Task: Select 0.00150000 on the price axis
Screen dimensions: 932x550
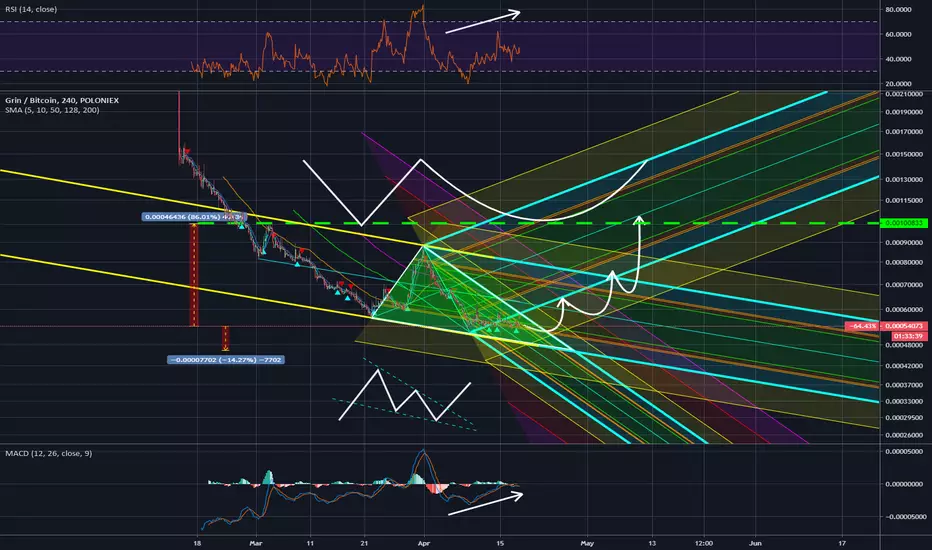Action: (904, 155)
